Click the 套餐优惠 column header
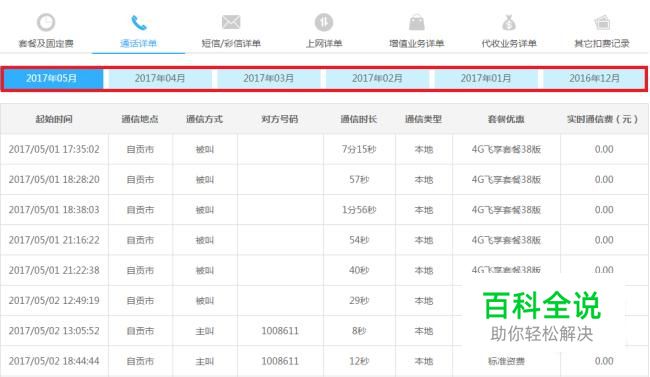650x377 pixels. pos(506,119)
